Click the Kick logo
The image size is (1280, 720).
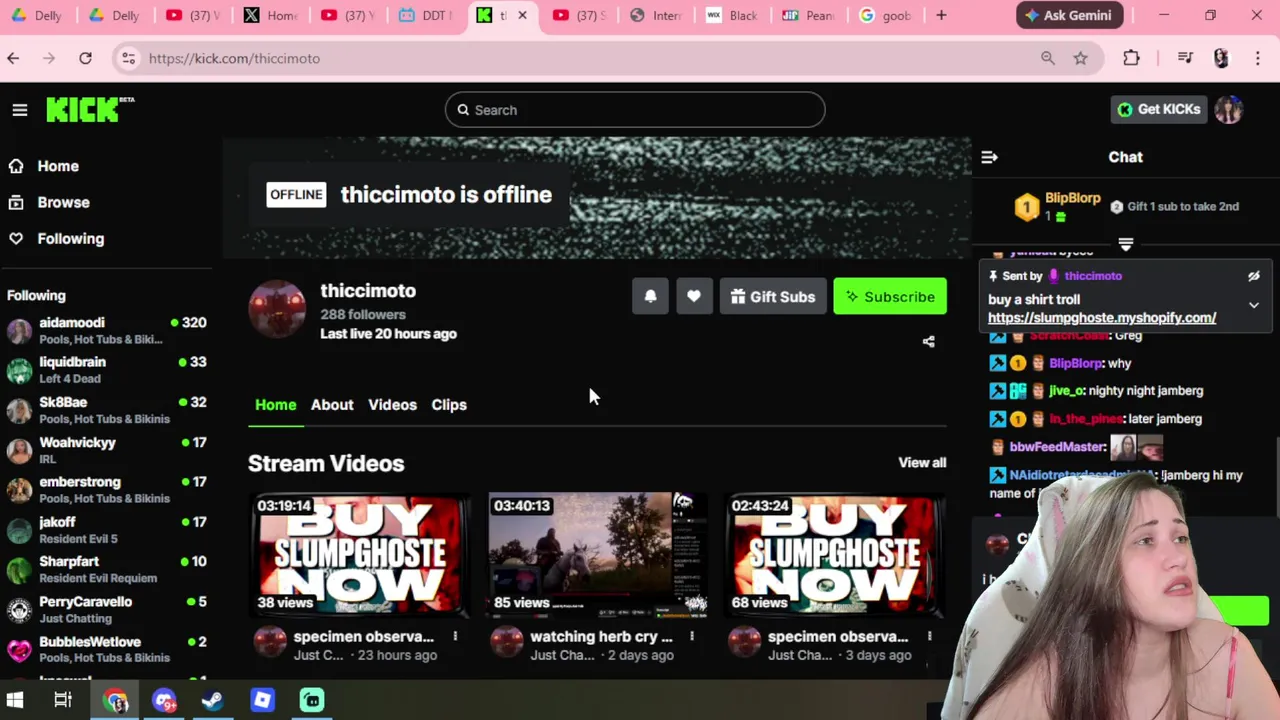tap(89, 110)
